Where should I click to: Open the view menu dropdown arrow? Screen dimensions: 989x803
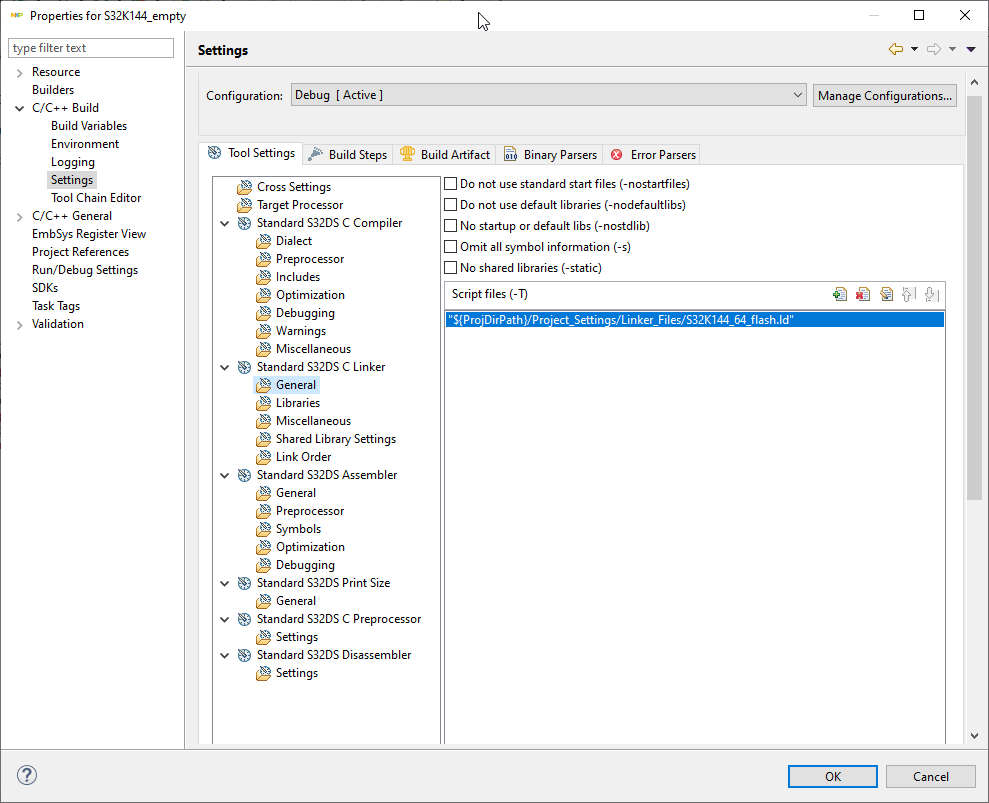click(971, 49)
